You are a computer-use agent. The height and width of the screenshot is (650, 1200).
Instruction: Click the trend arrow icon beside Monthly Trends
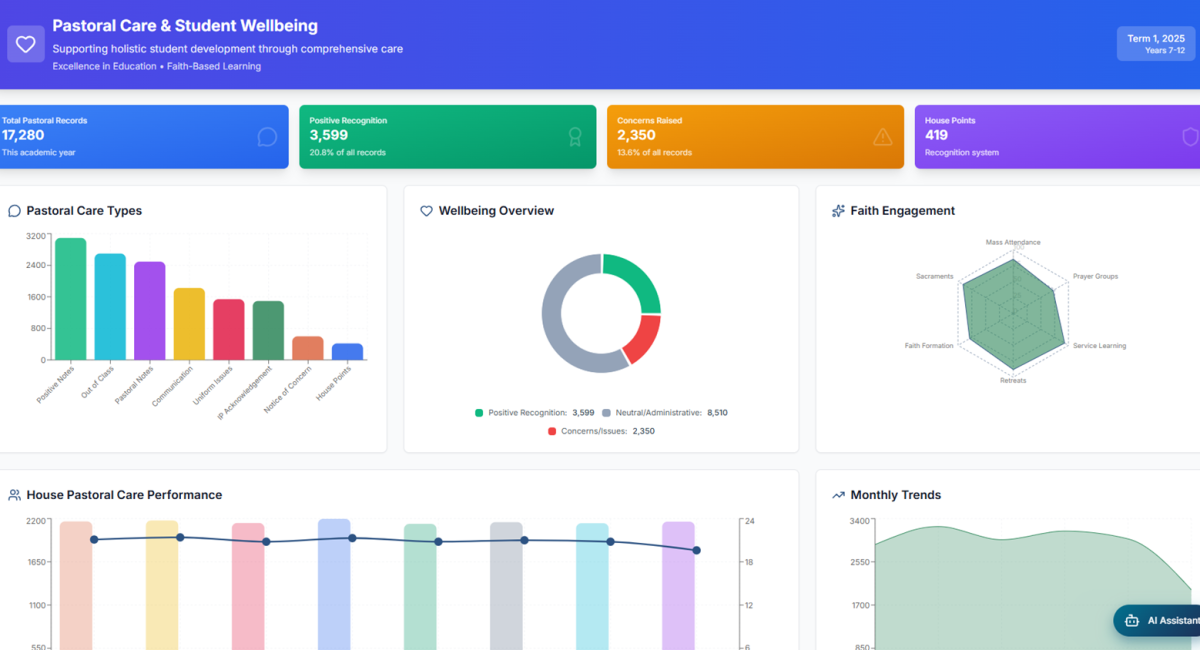coord(838,495)
